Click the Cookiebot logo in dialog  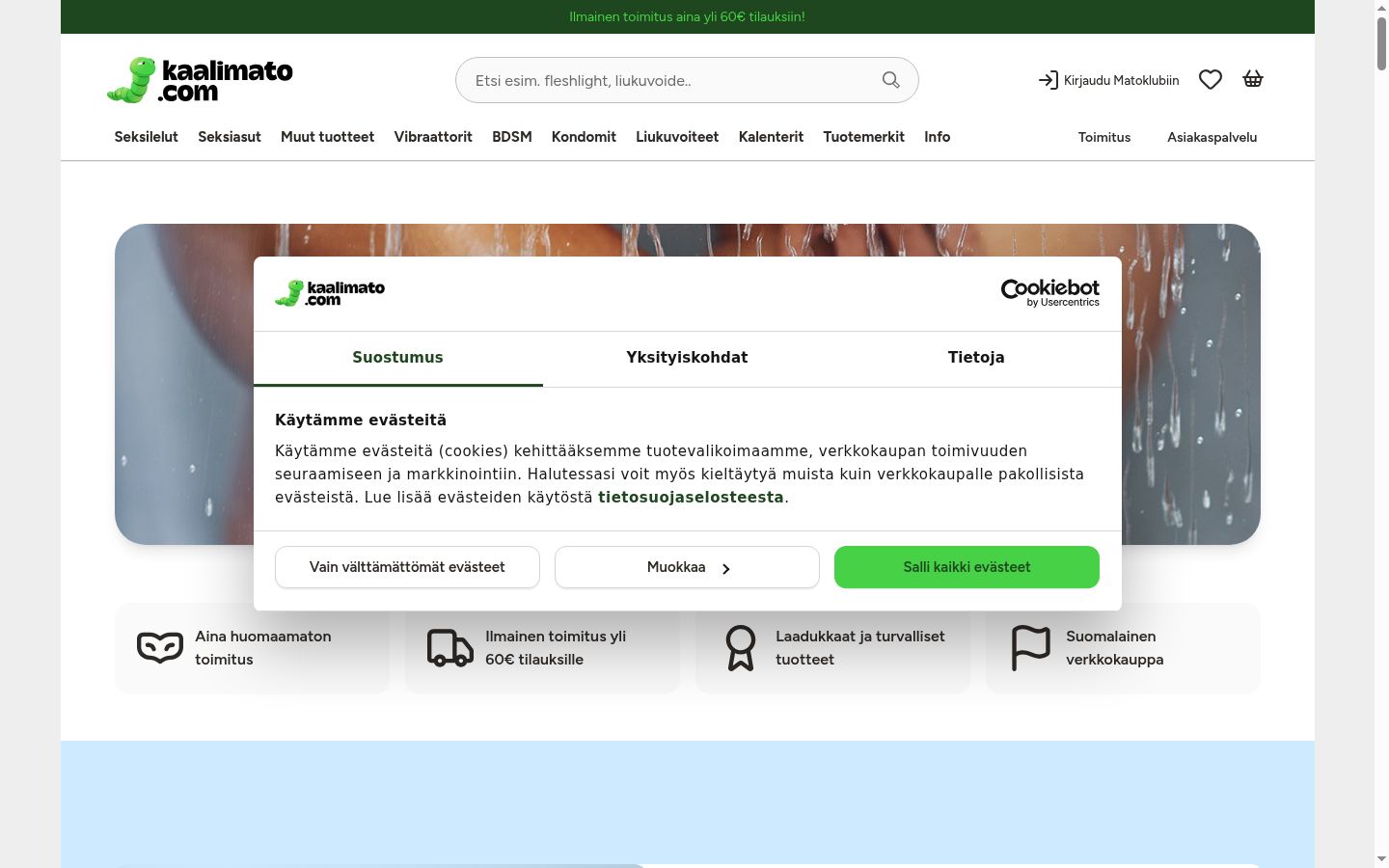pos(1050,292)
